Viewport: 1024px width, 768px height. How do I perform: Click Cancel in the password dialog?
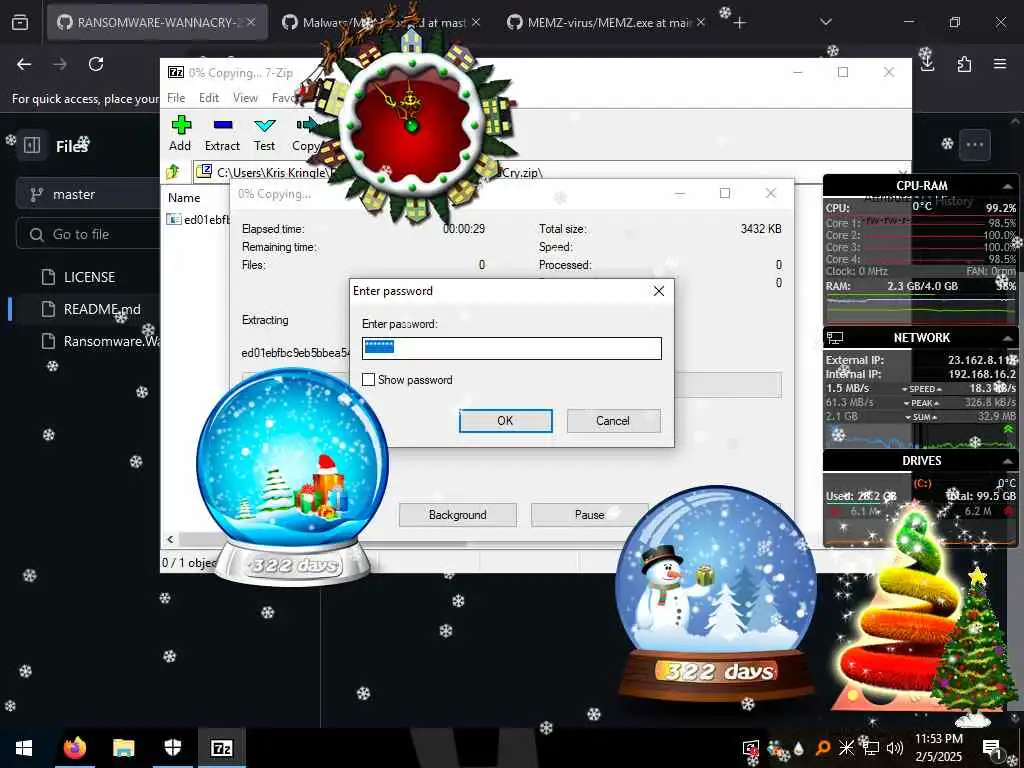coord(613,421)
